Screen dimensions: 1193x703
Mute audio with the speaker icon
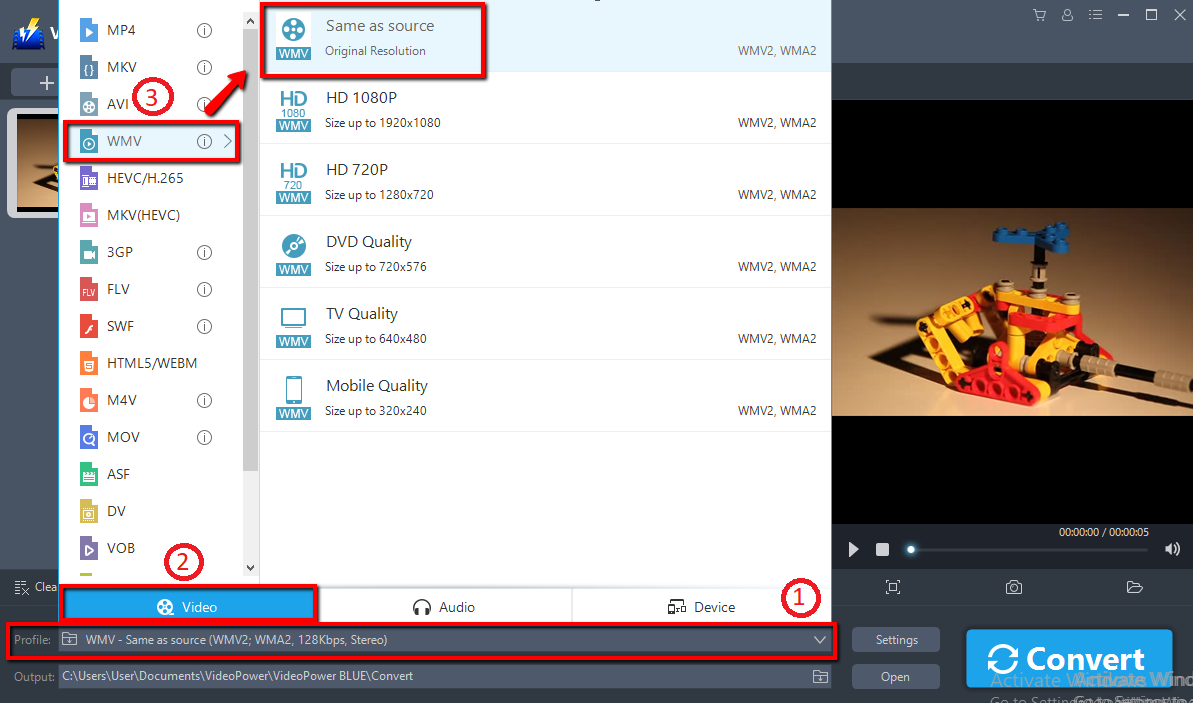(1172, 549)
